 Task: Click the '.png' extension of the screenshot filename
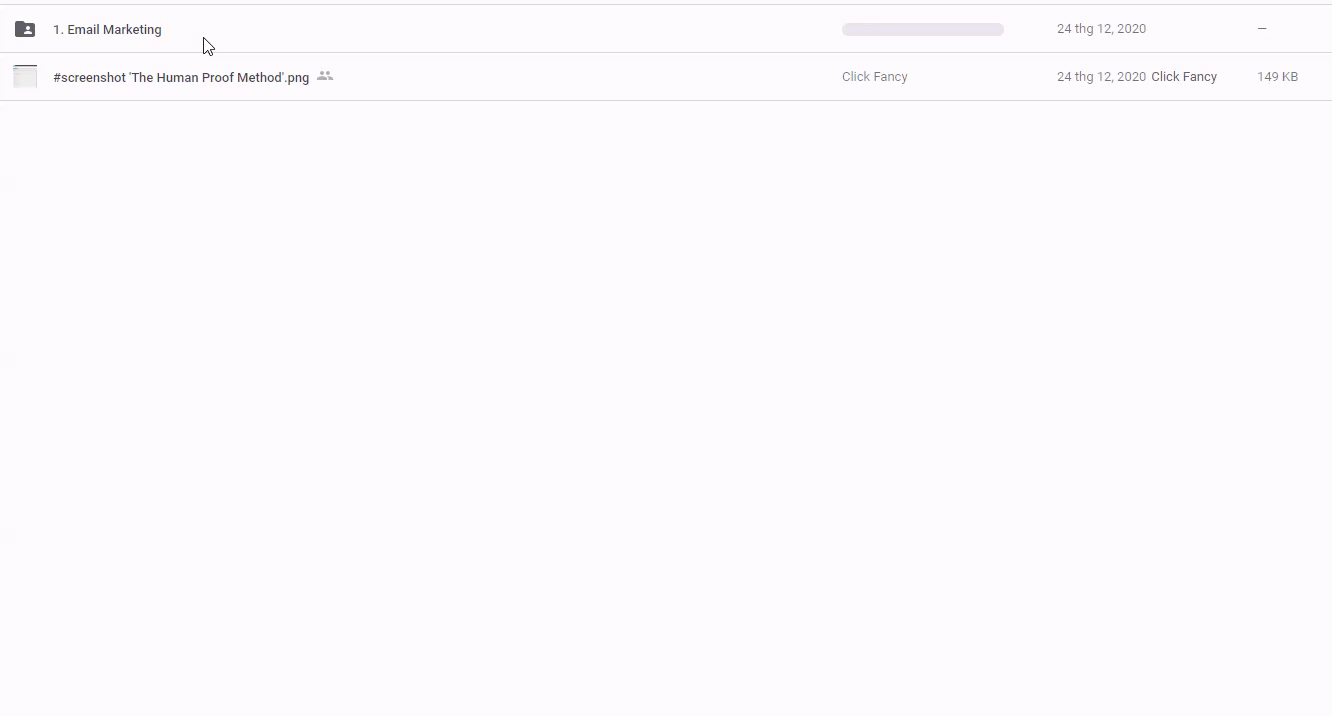click(297, 78)
